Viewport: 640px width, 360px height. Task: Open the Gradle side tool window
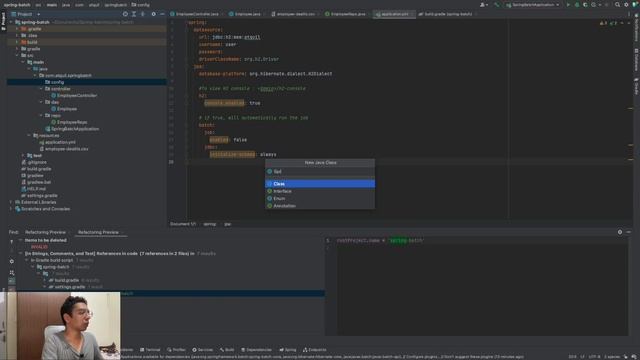(636, 87)
